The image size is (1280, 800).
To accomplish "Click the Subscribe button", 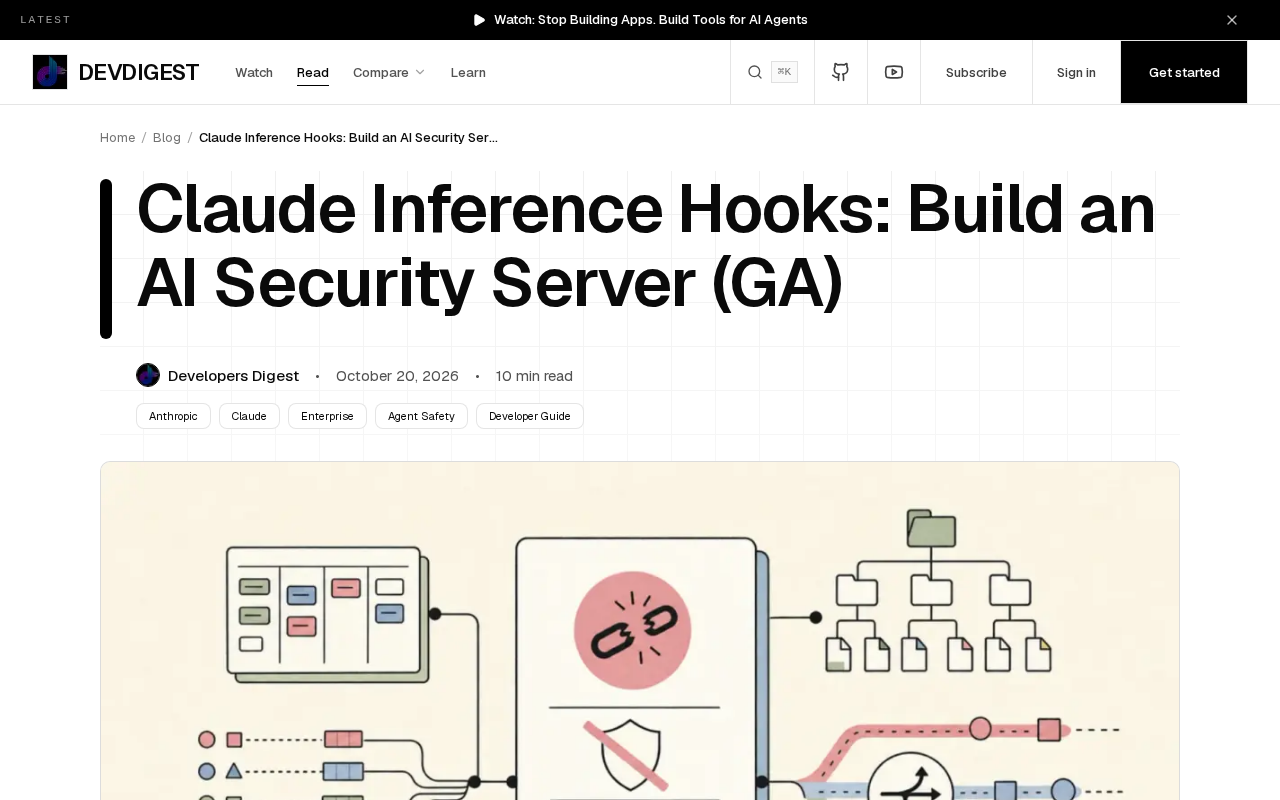I will tap(976, 72).
